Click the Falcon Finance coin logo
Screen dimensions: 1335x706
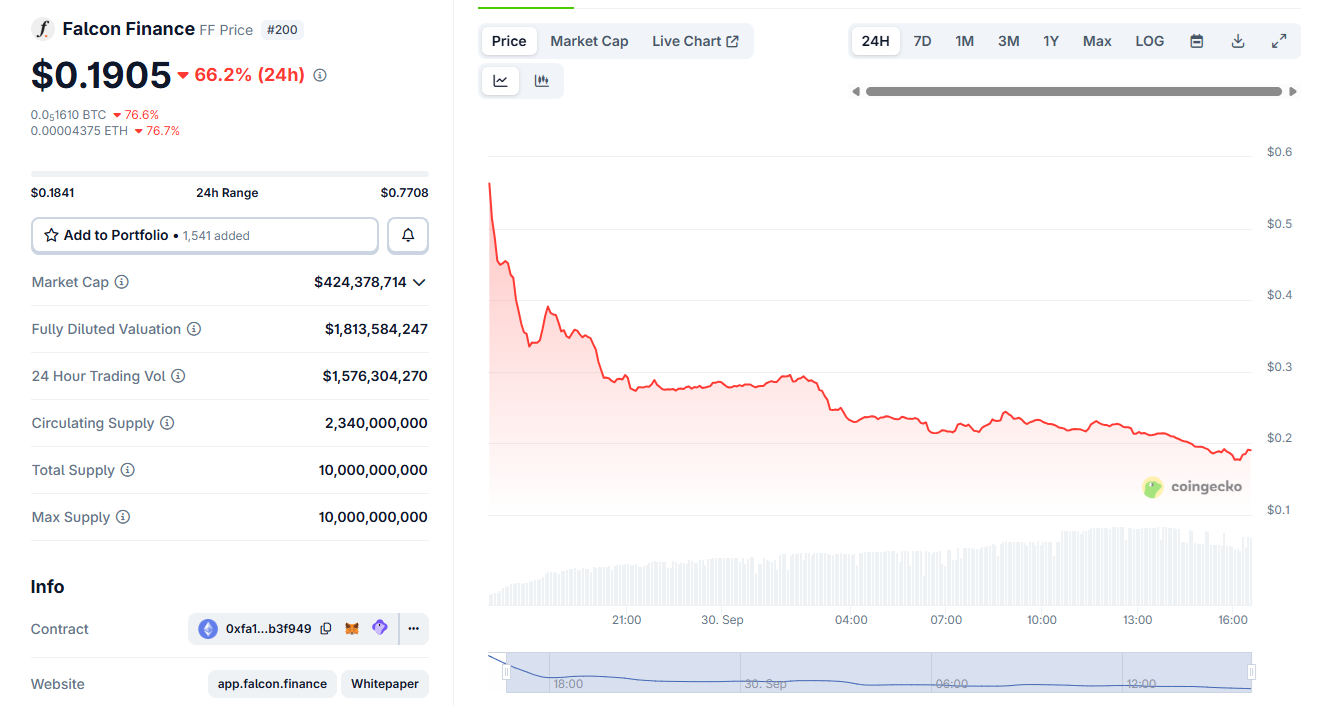point(42,29)
